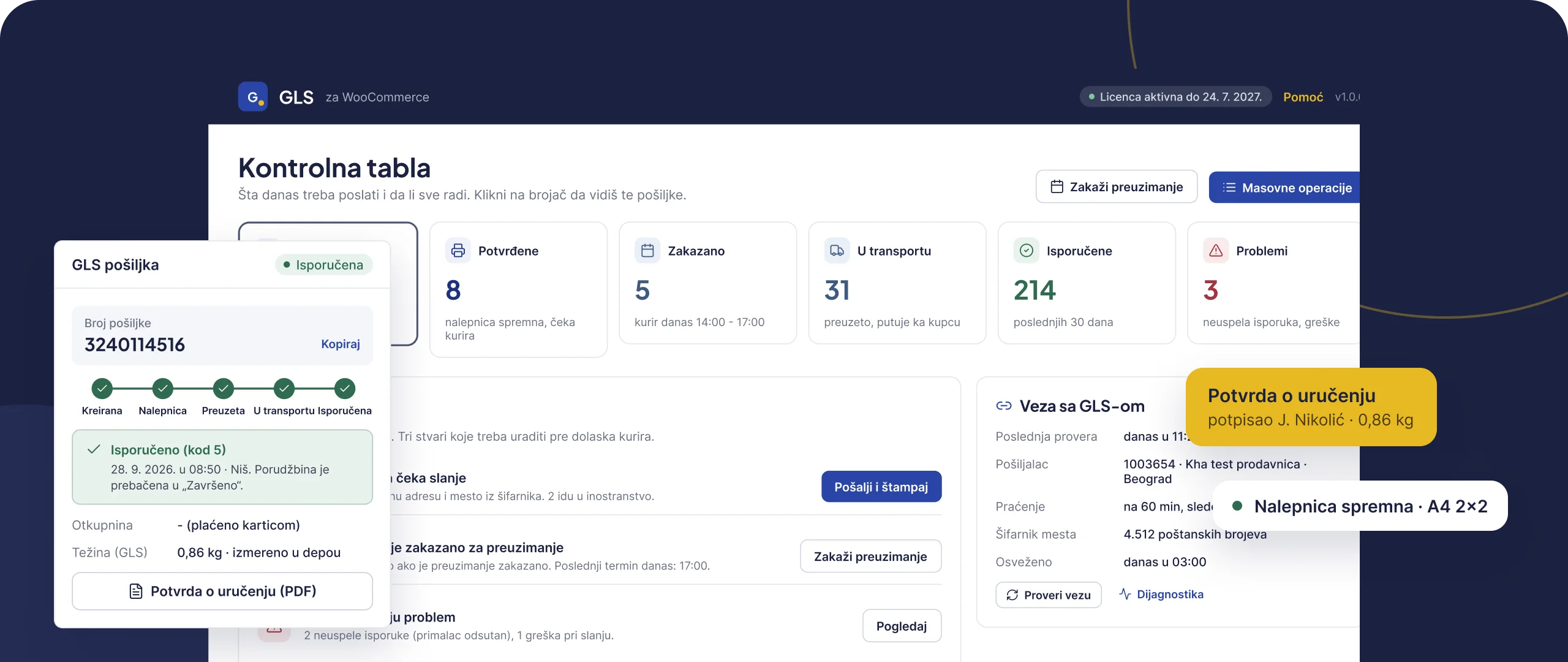Click the Licenca aktivna do 24. 7. 2027. badge
Image resolution: width=1568 pixels, height=662 pixels.
tap(1175, 97)
